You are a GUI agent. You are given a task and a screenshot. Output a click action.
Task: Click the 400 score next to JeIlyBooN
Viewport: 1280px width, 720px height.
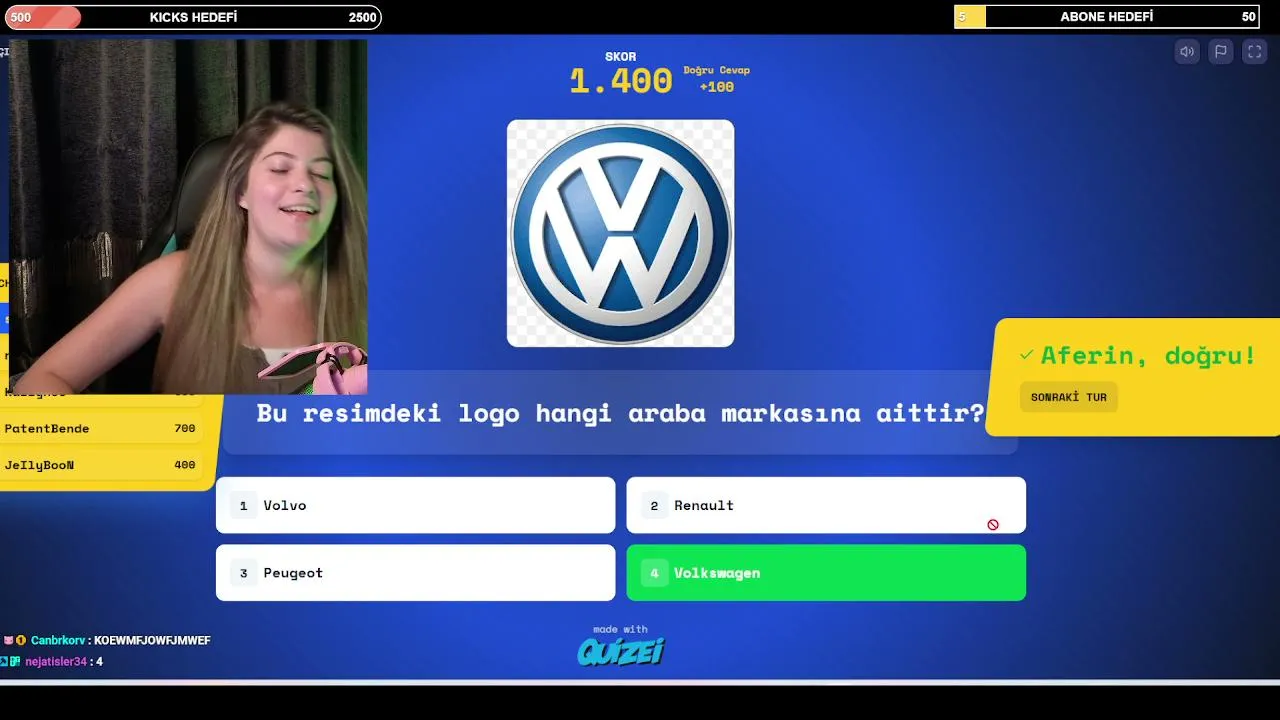[185, 465]
